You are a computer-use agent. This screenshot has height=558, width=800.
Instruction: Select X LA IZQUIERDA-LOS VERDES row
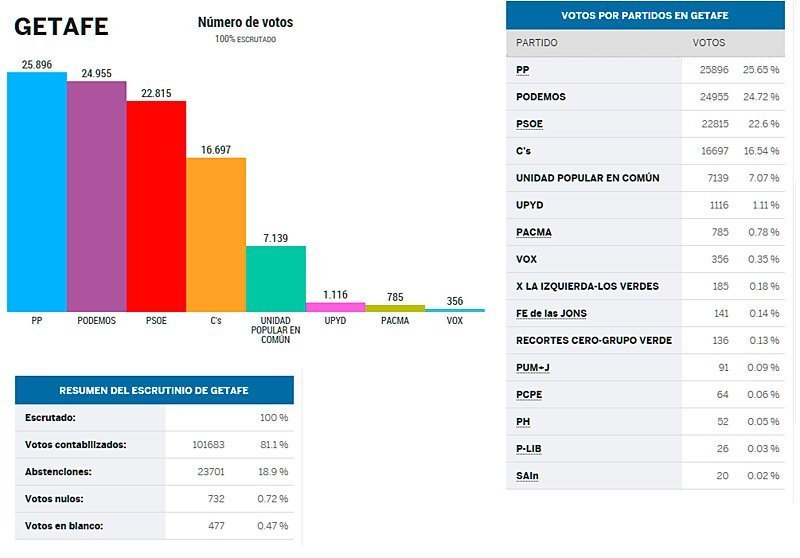coord(645,286)
